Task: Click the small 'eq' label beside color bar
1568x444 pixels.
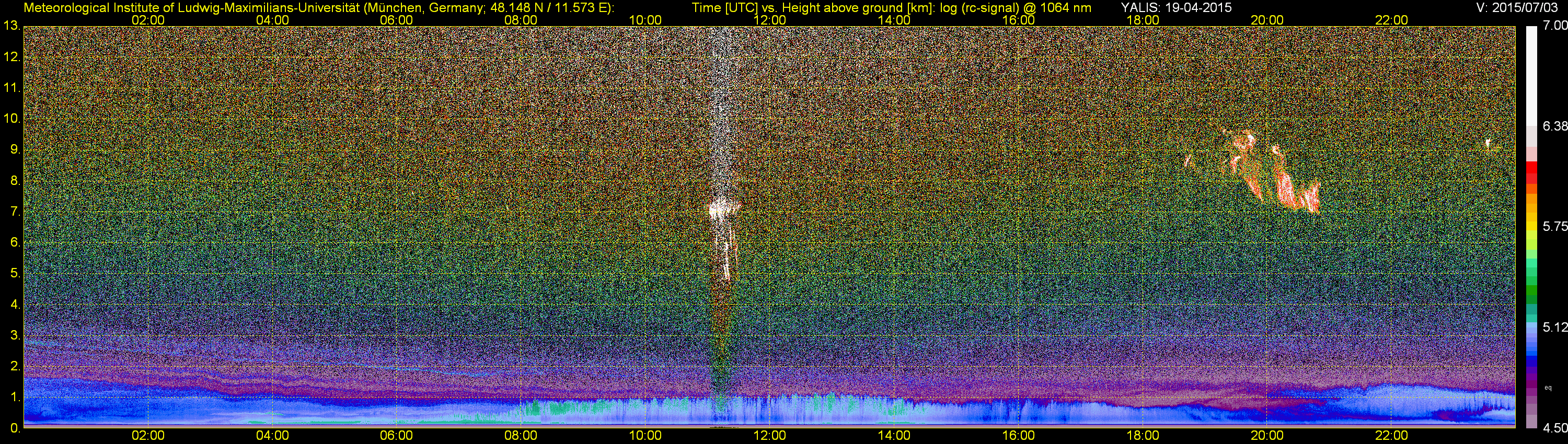Action: pyautogui.click(x=1549, y=388)
